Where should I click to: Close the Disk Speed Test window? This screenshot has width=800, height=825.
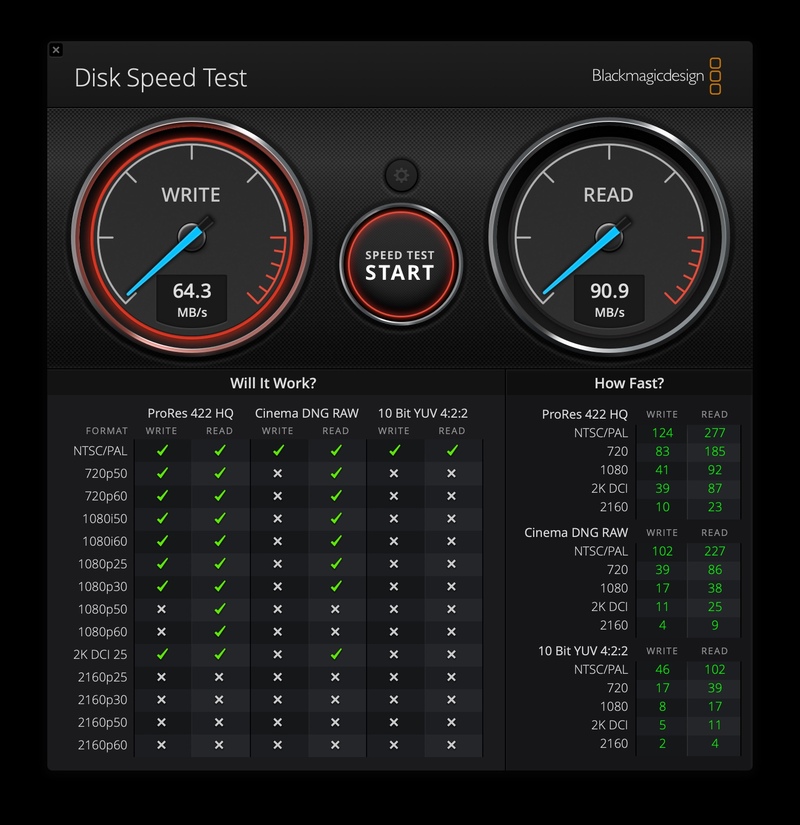(56, 50)
